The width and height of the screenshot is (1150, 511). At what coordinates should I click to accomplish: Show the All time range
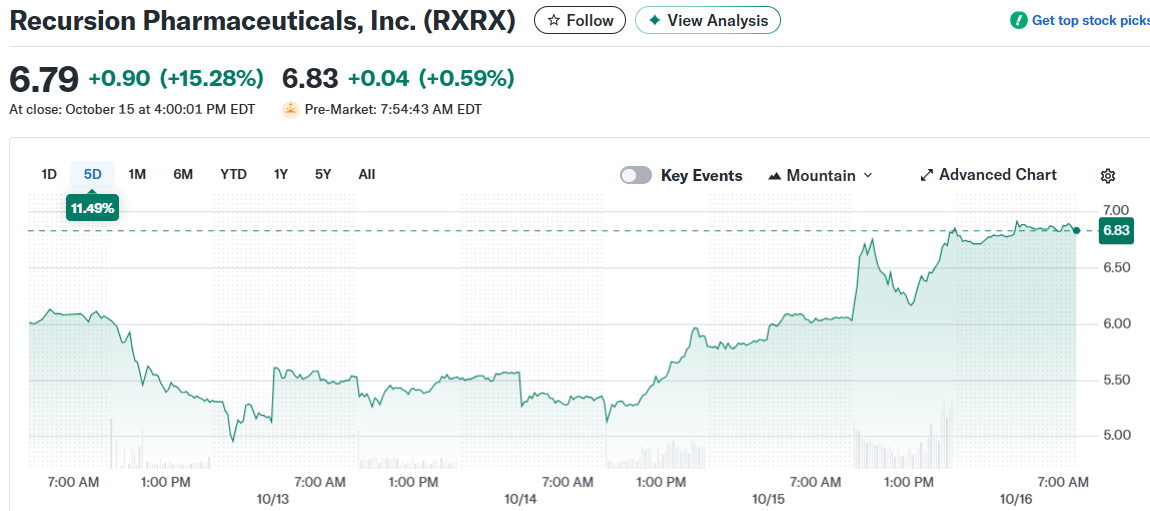pyautogui.click(x=367, y=174)
